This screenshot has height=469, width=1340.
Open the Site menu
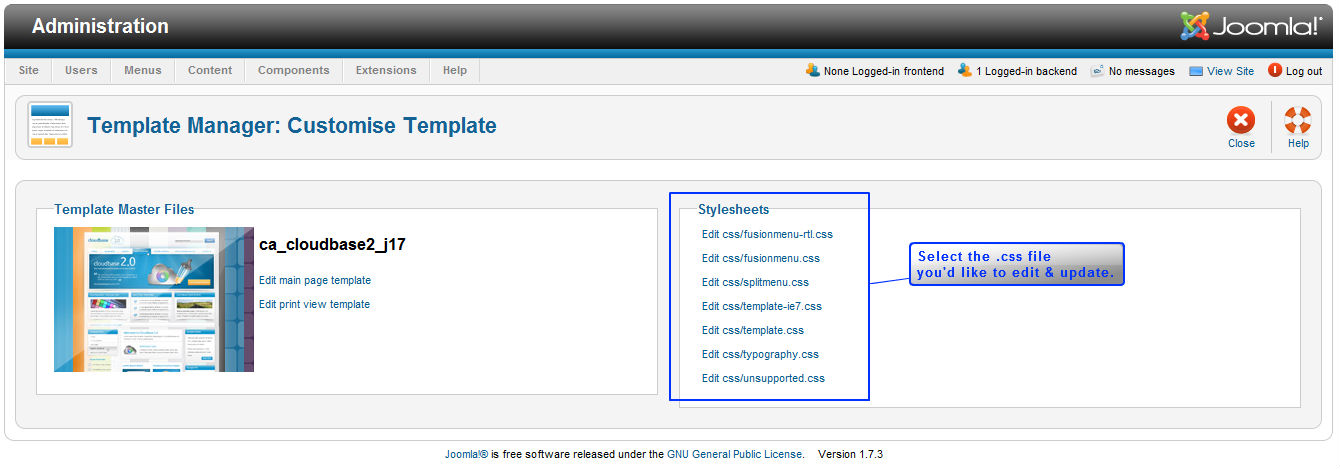[x=29, y=70]
